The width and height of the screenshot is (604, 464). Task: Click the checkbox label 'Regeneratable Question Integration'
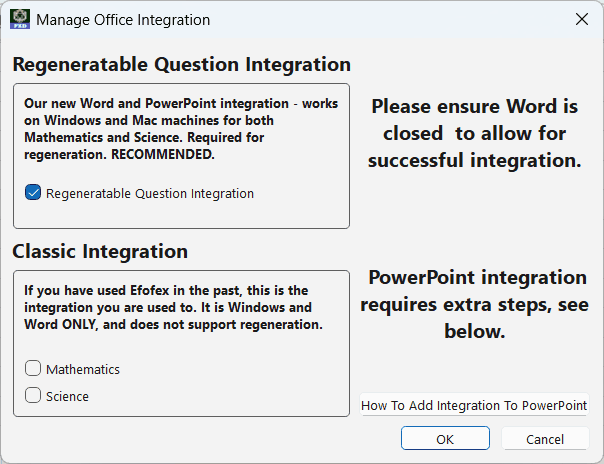pos(150,193)
